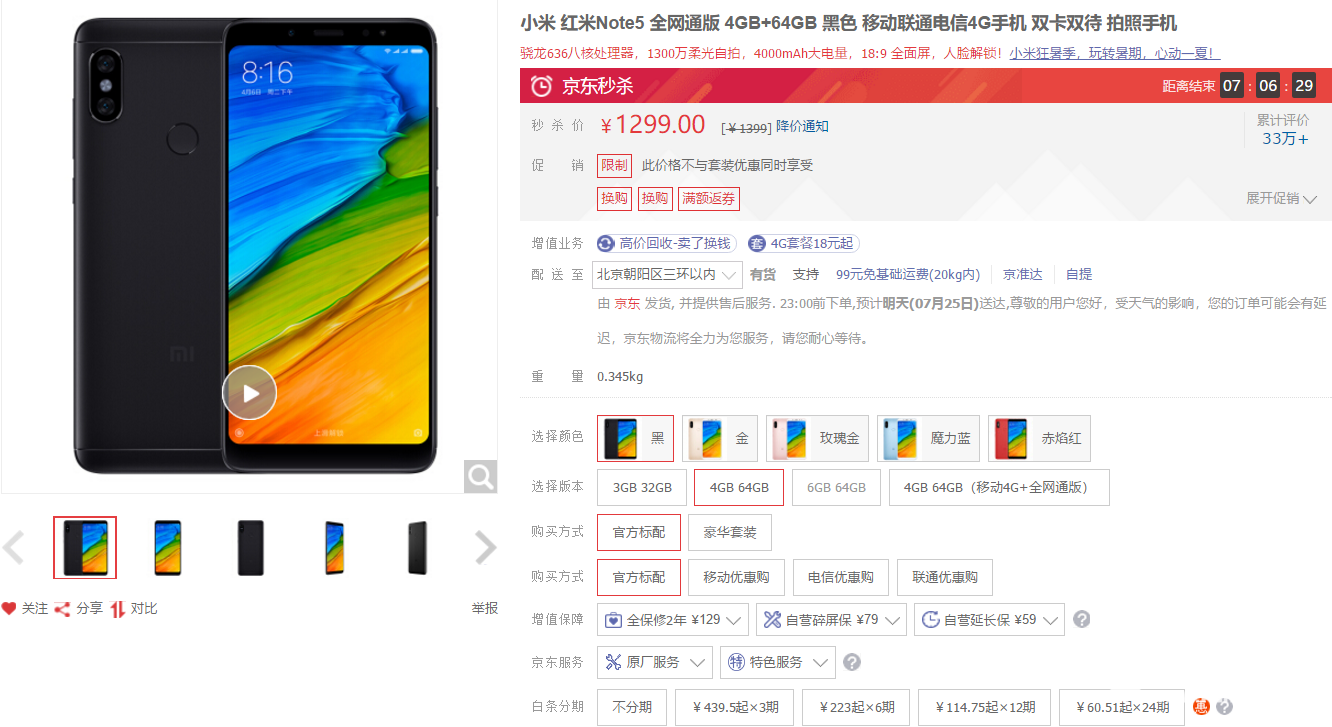Select the back view phone thumbnail
1332x727 pixels.
coord(251,548)
